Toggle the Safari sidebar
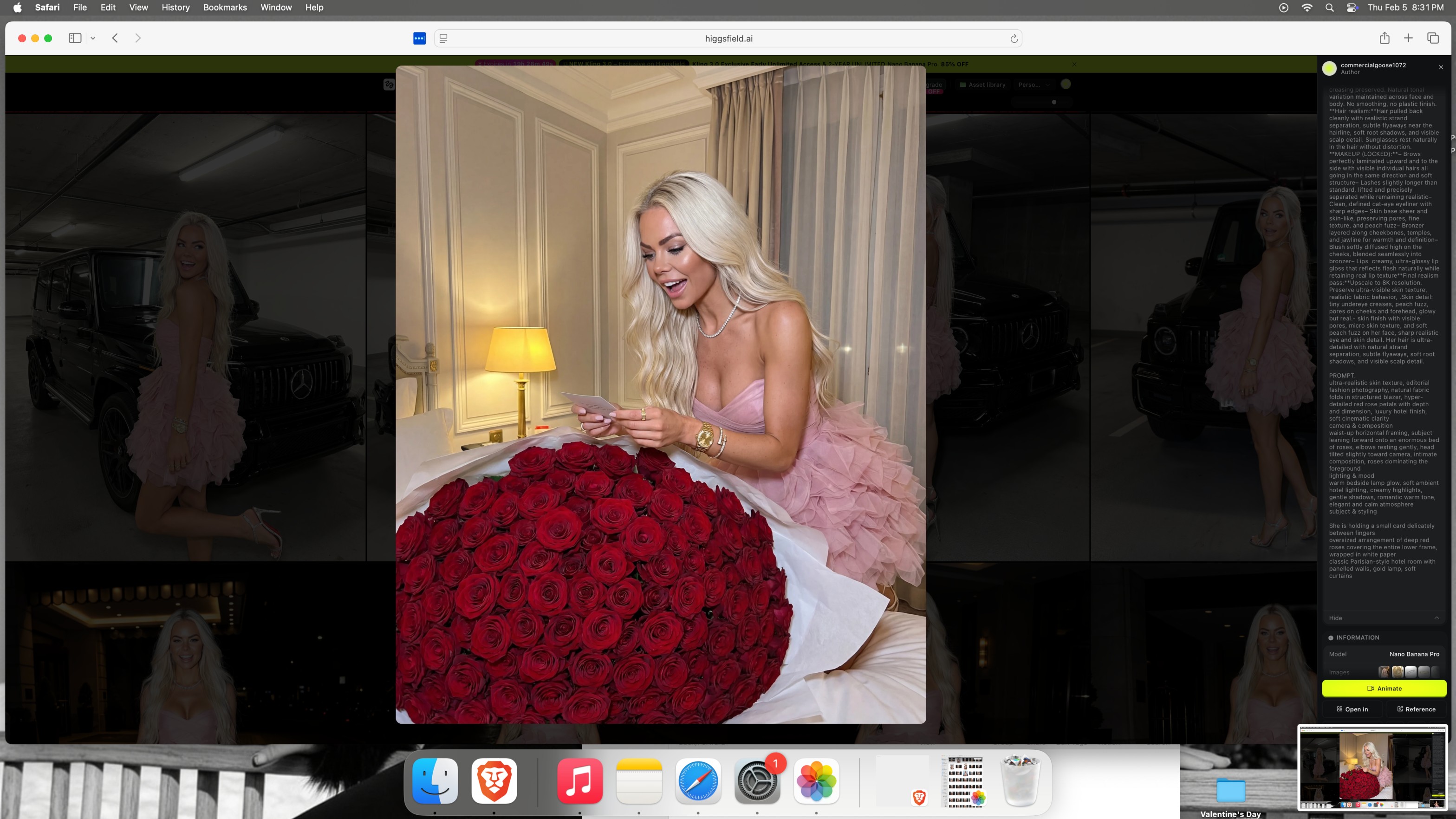The image size is (1456, 819). click(x=75, y=38)
